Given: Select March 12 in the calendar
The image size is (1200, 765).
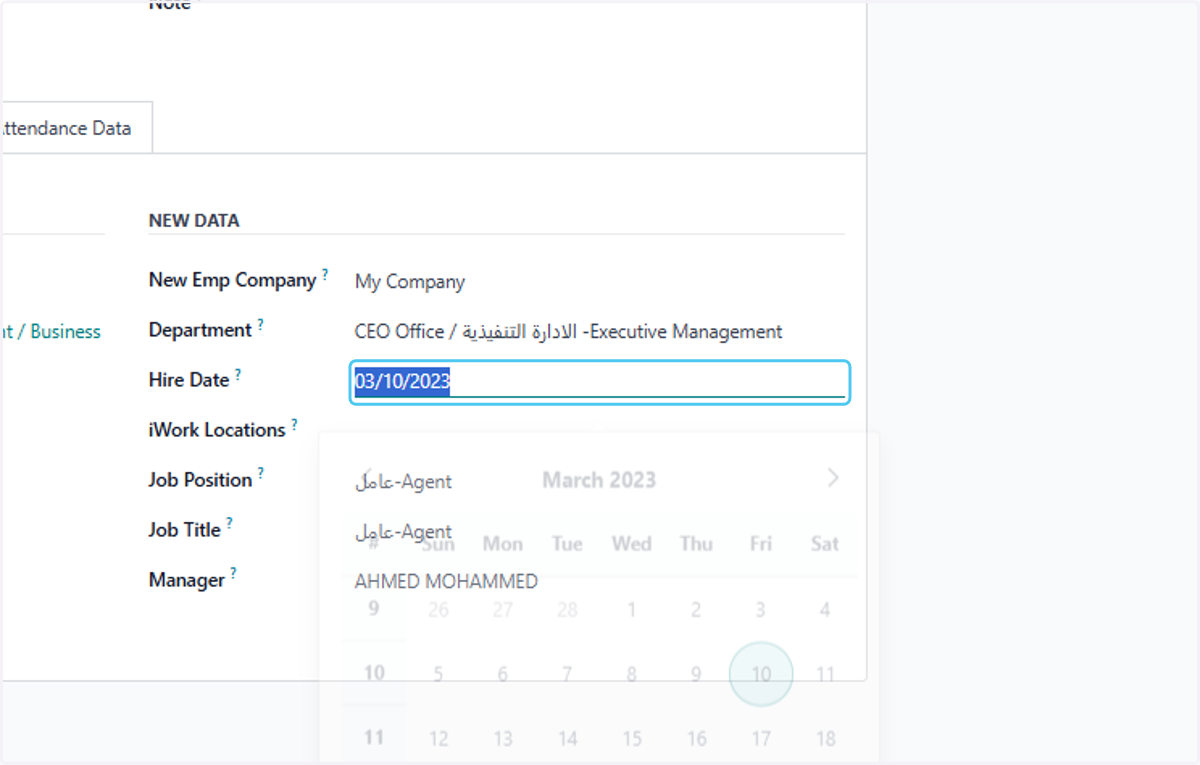Looking at the screenshot, I should [x=438, y=739].
